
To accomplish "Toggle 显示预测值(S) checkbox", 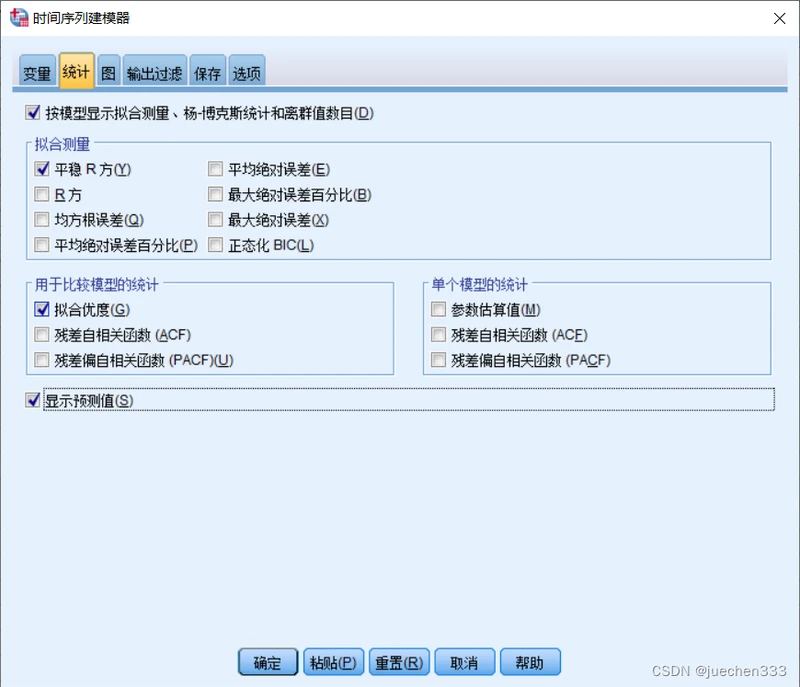I will click(x=33, y=400).
